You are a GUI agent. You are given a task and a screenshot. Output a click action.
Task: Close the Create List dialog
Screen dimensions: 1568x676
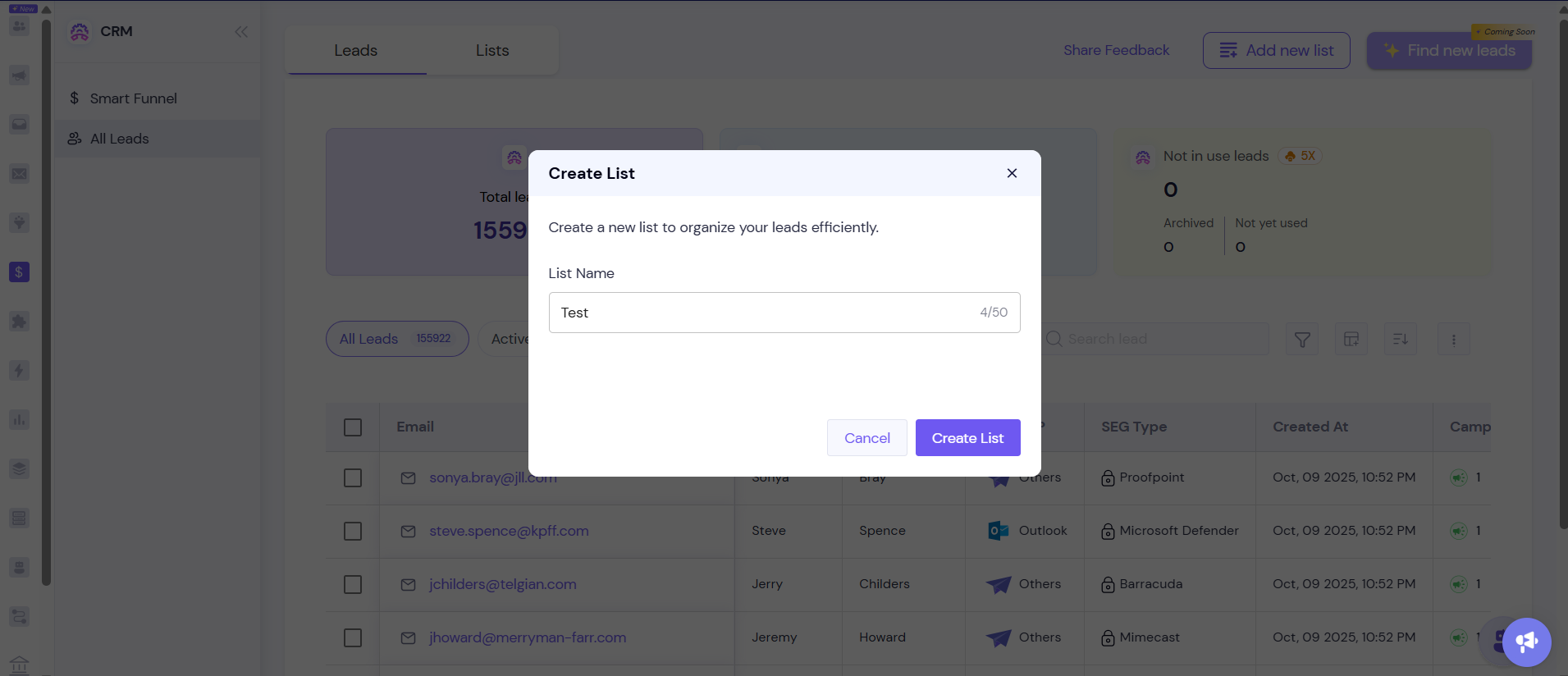coord(1012,173)
